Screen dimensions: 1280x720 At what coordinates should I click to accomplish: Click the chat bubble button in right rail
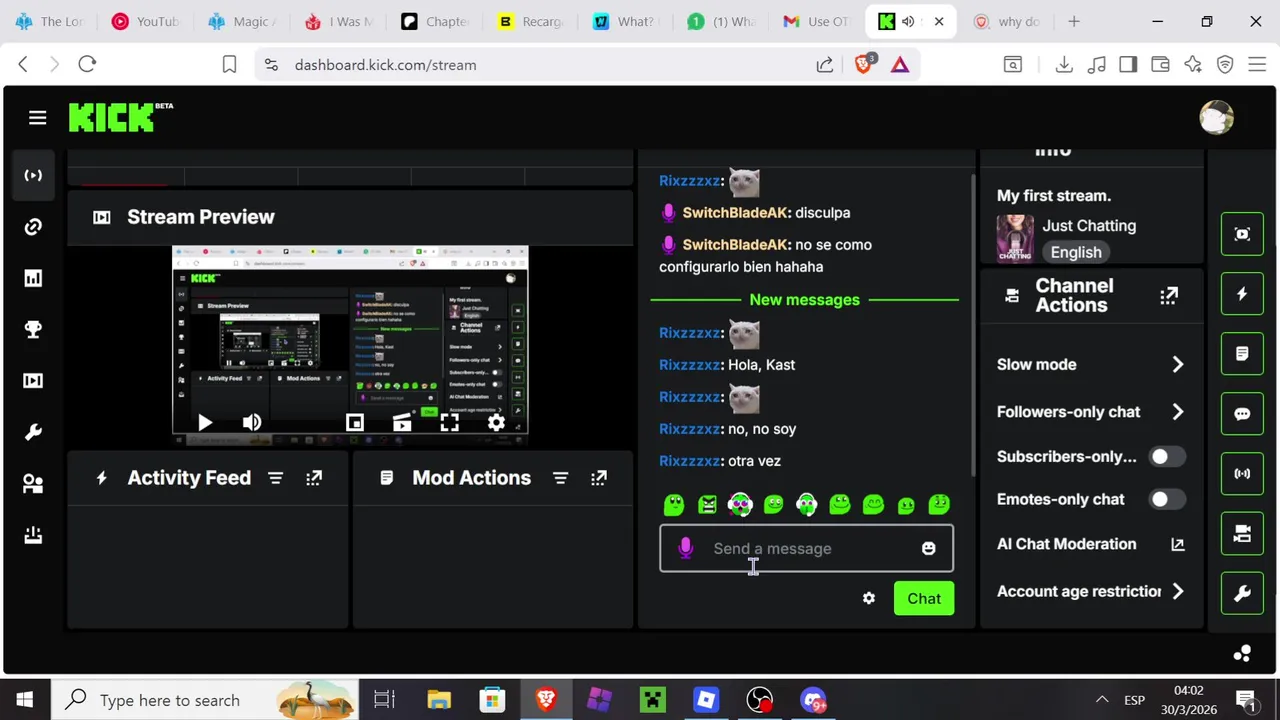point(1242,414)
